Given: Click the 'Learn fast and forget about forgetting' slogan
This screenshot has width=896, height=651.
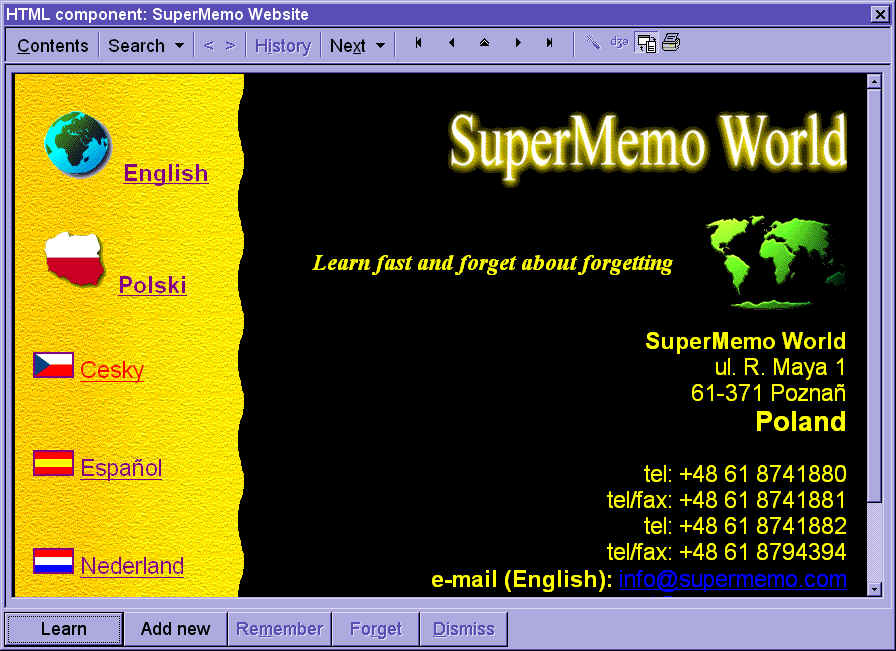Looking at the screenshot, I should [x=493, y=263].
